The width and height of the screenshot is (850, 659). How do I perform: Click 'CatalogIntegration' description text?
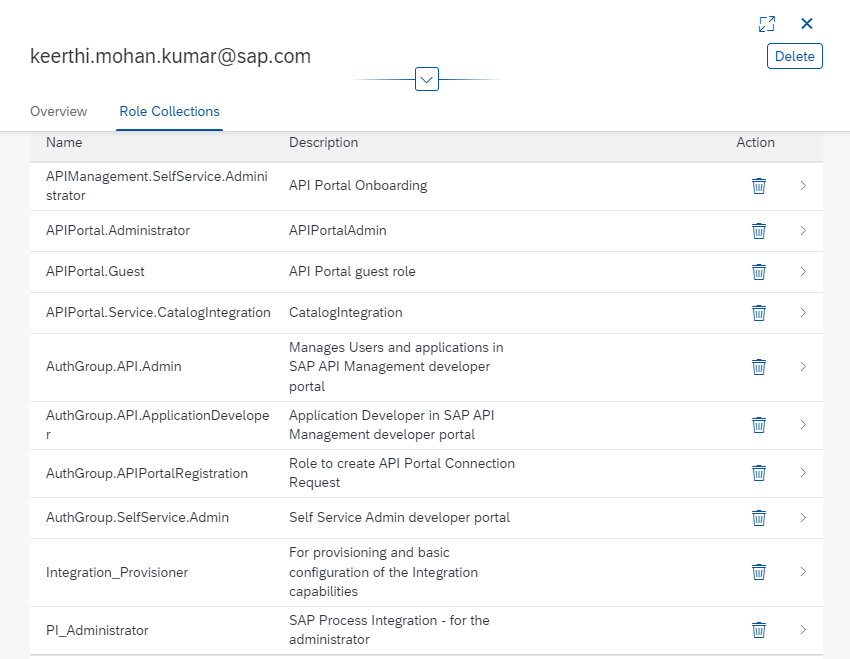point(346,313)
